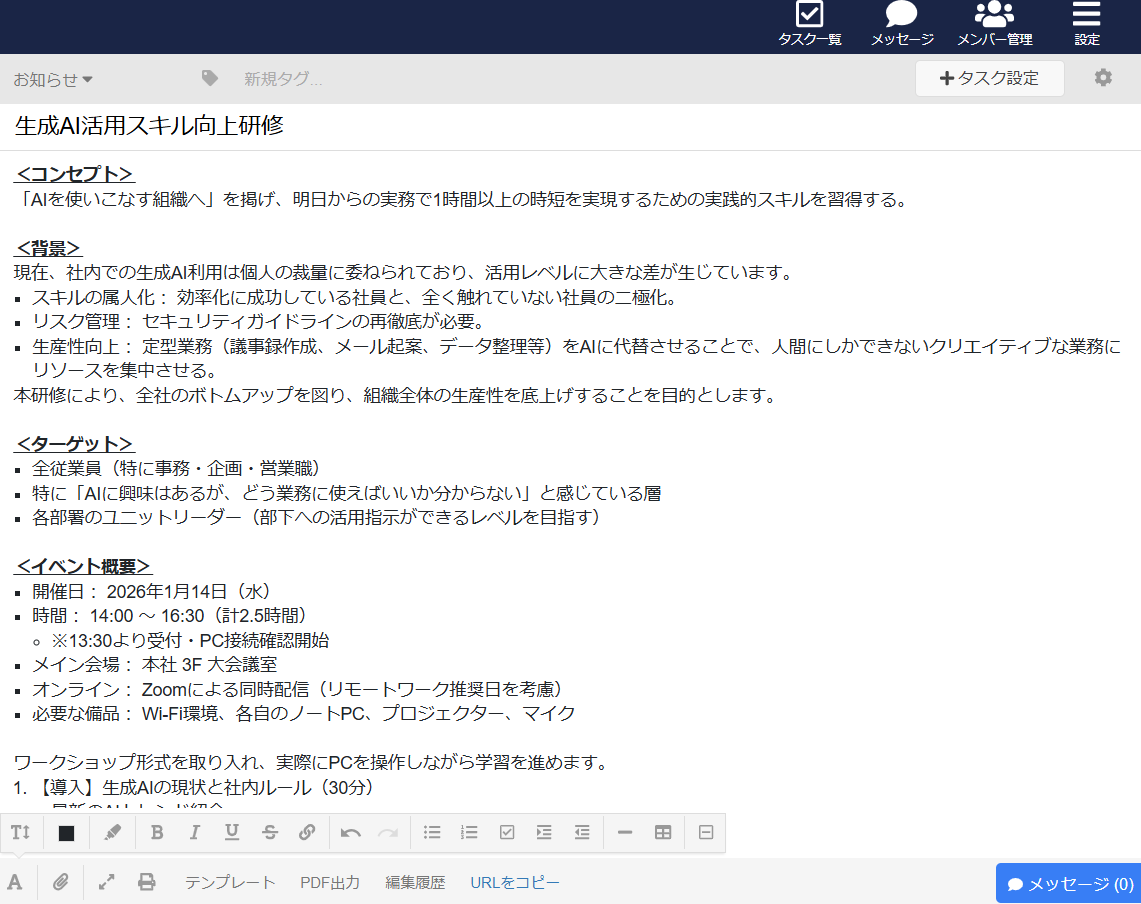Open print view via the printer icon

click(x=147, y=882)
